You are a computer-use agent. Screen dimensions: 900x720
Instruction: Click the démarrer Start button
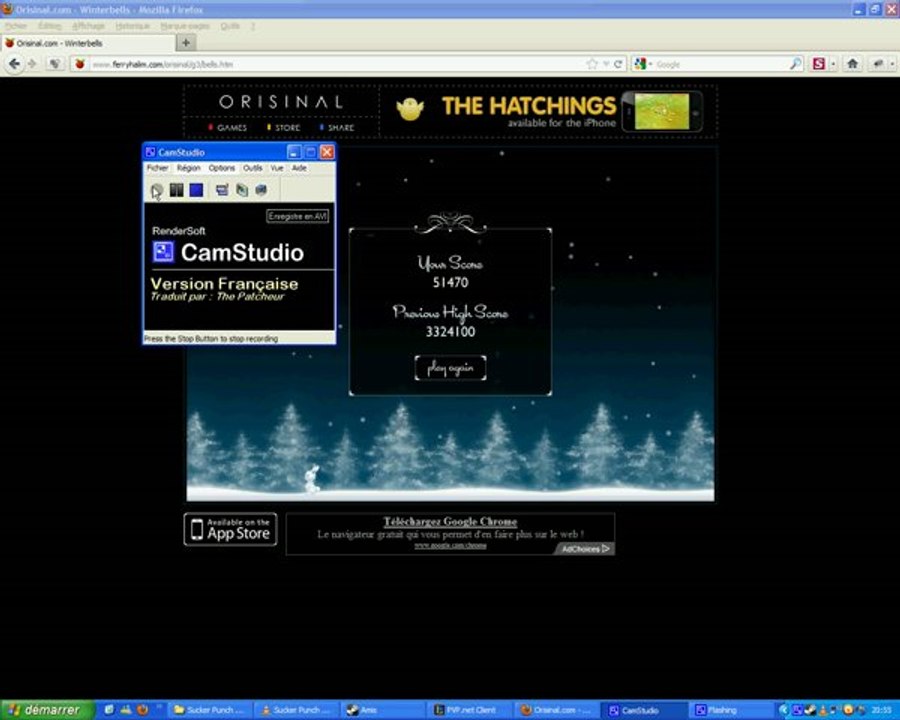pyautogui.click(x=46, y=710)
